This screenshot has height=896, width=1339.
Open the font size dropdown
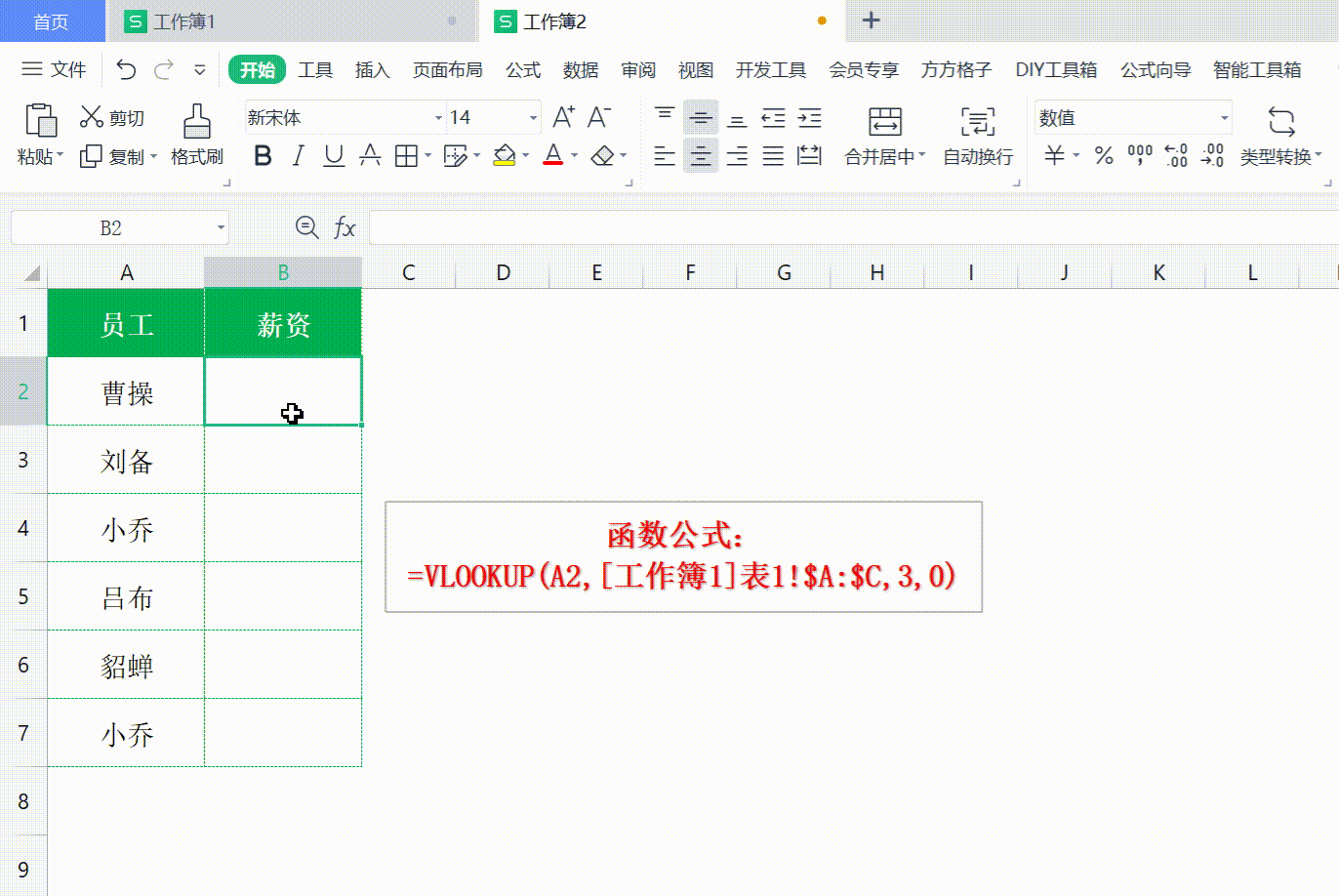point(533,118)
